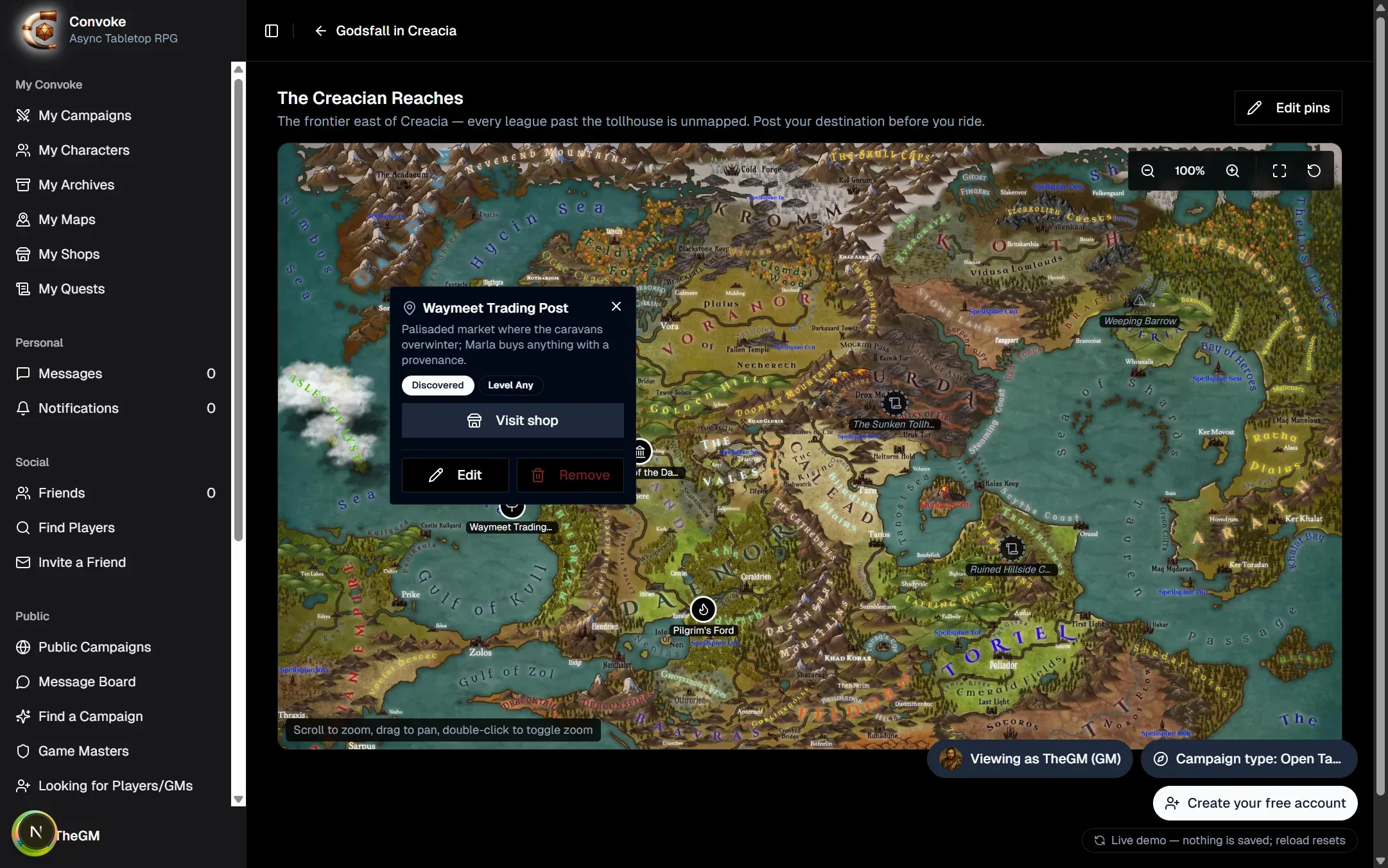This screenshot has height=868, width=1388.
Task: Select the Weeping Barrow triangle pin
Action: point(1139,300)
